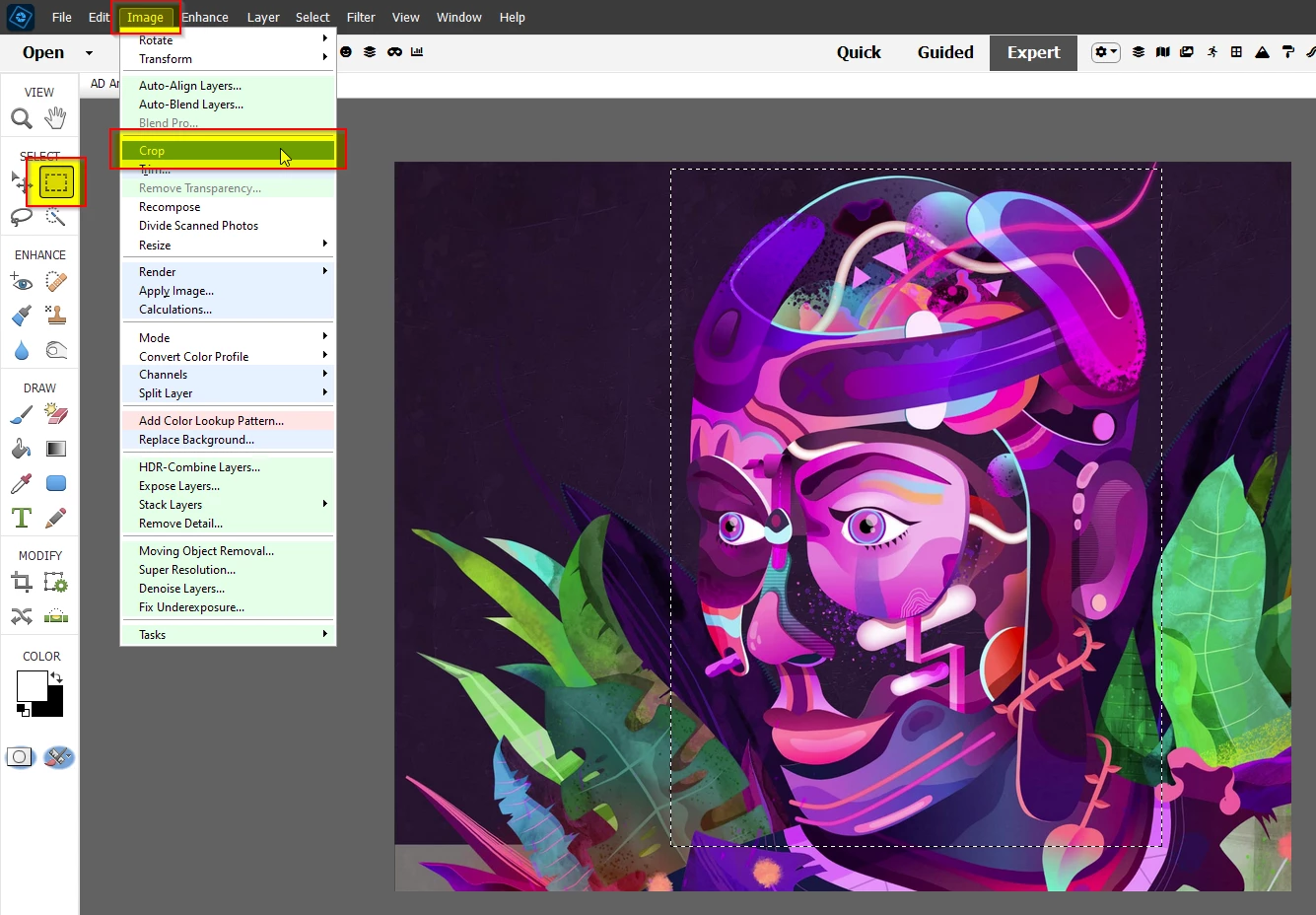Select the Eraser tool
The image size is (1316, 915).
click(x=56, y=415)
